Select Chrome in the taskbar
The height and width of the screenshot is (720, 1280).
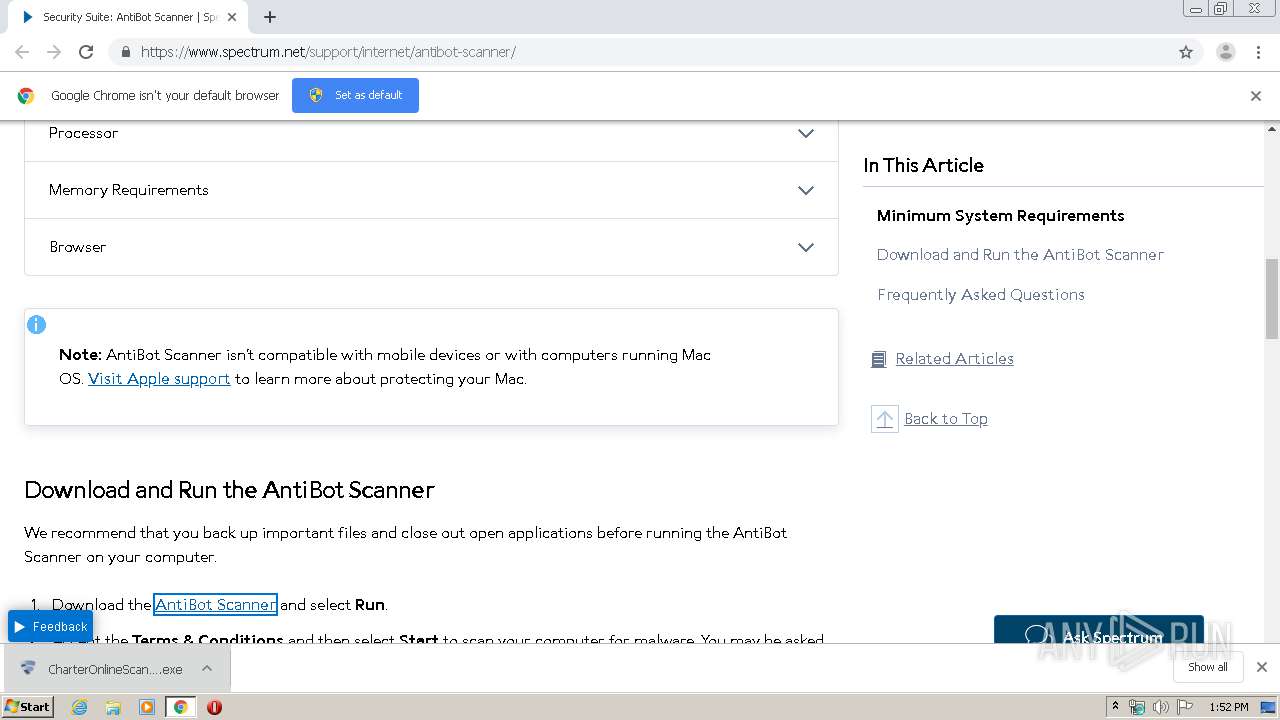tap(180, 707)
